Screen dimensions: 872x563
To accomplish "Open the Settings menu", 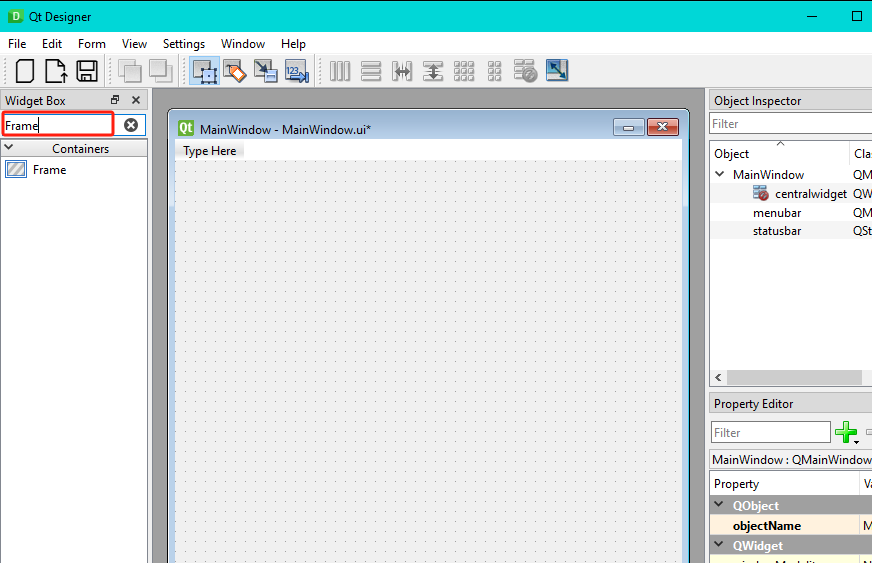I will [184, 44].
